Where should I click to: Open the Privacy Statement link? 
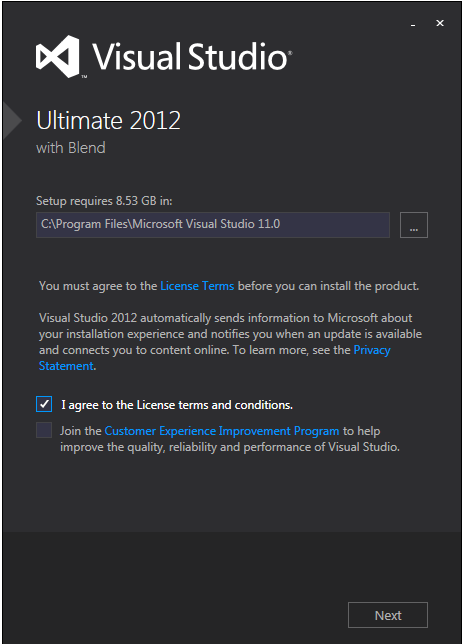tap(372, 350)
